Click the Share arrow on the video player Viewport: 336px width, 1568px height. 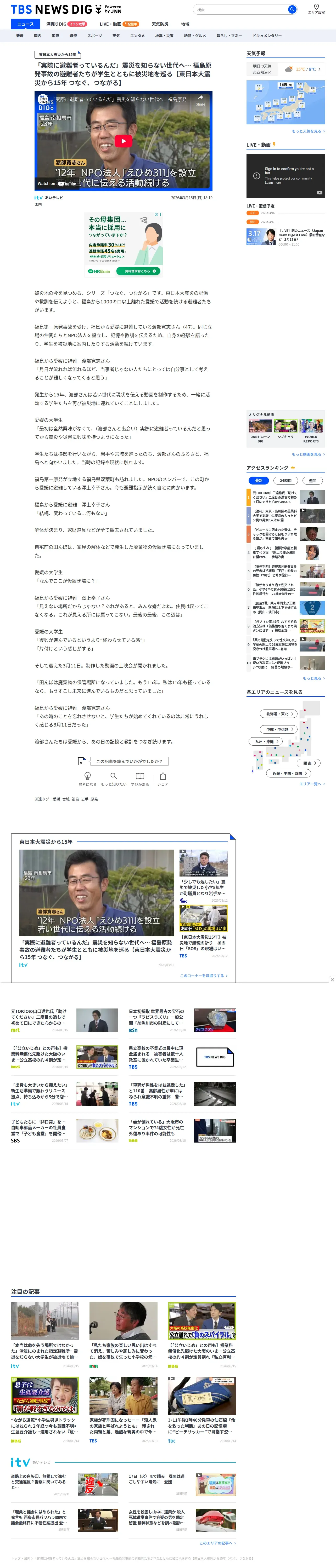pyautogui.click(x=200, y=100)
